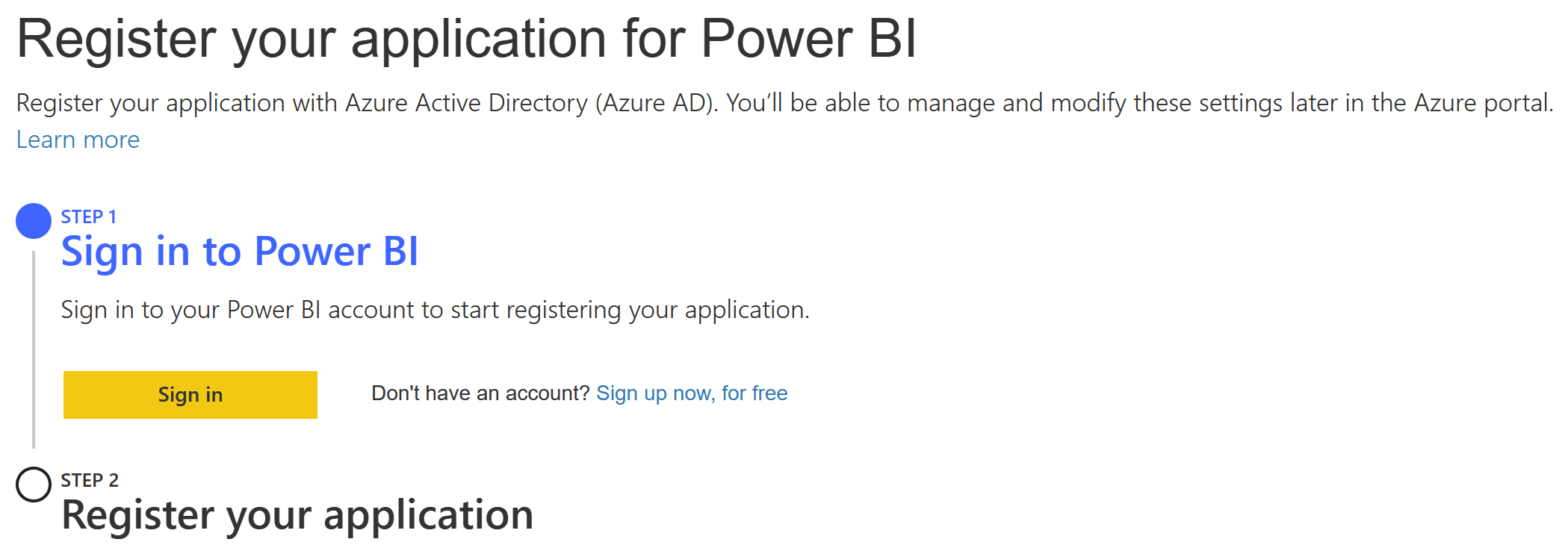Image resolution: width=1568 pixels, height=548 pixels.
Task: Click "Azure Active Directory (Azure AD)" in the description
Action: point(530,103)
